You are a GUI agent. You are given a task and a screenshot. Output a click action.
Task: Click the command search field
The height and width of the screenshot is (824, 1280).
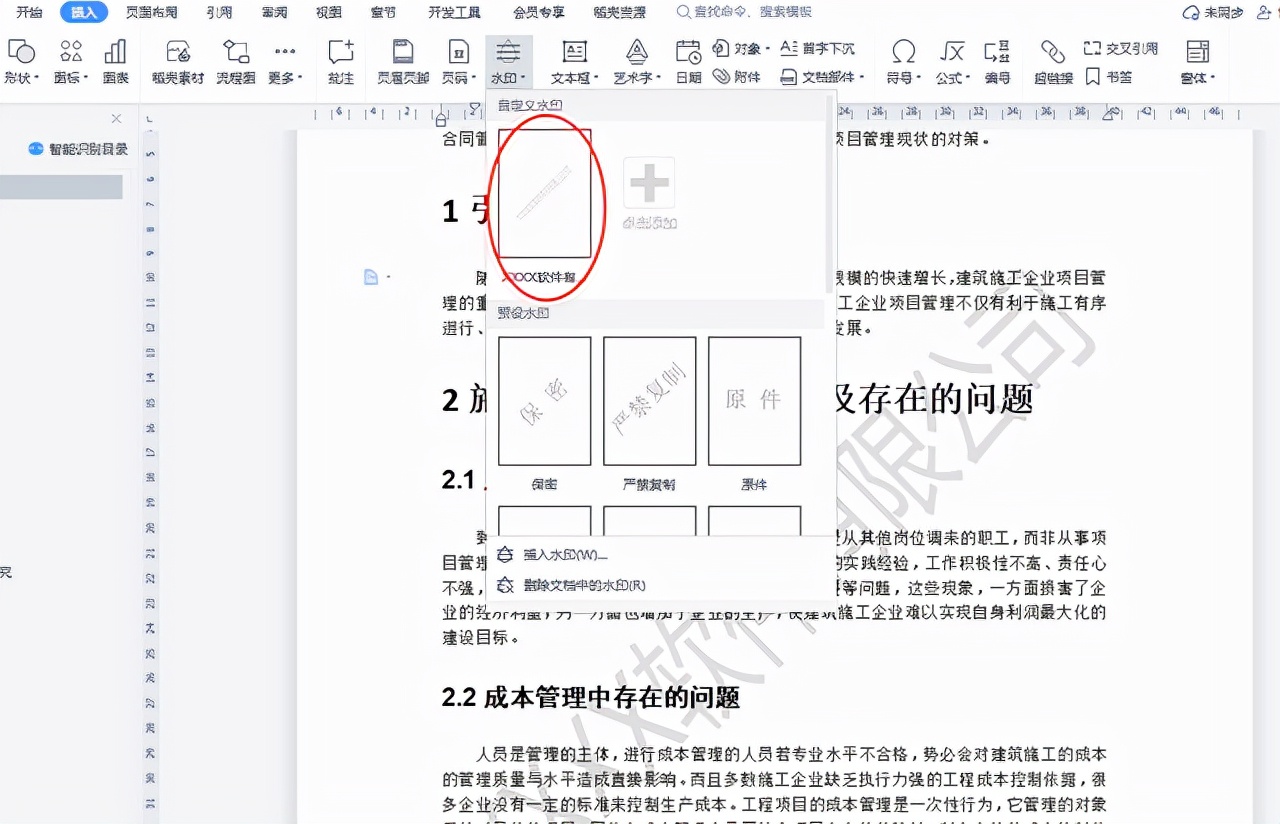pos(745,12)
